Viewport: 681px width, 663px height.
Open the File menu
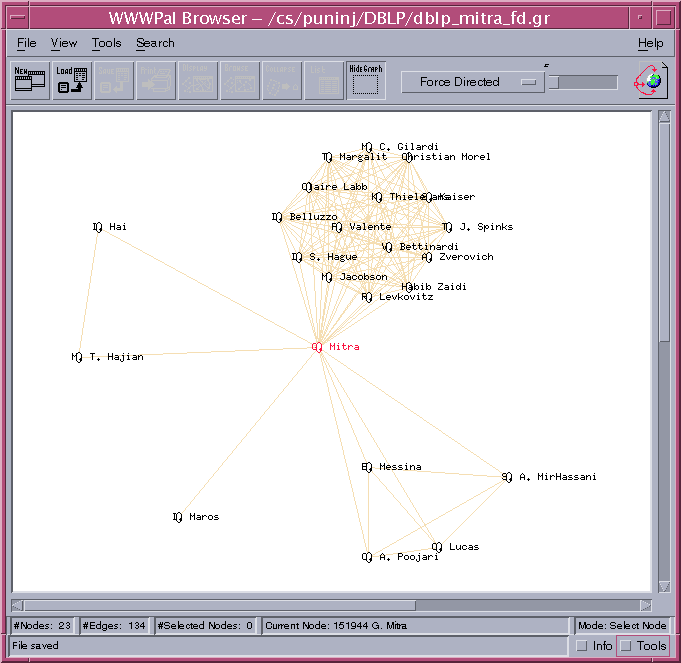[x=26, y=43]
